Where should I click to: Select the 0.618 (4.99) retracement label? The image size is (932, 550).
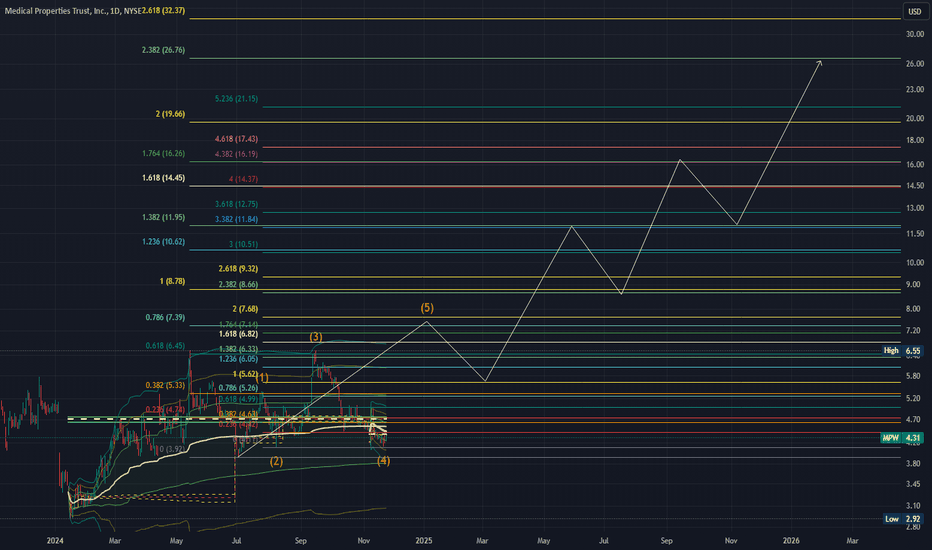[x=238, y=399]
